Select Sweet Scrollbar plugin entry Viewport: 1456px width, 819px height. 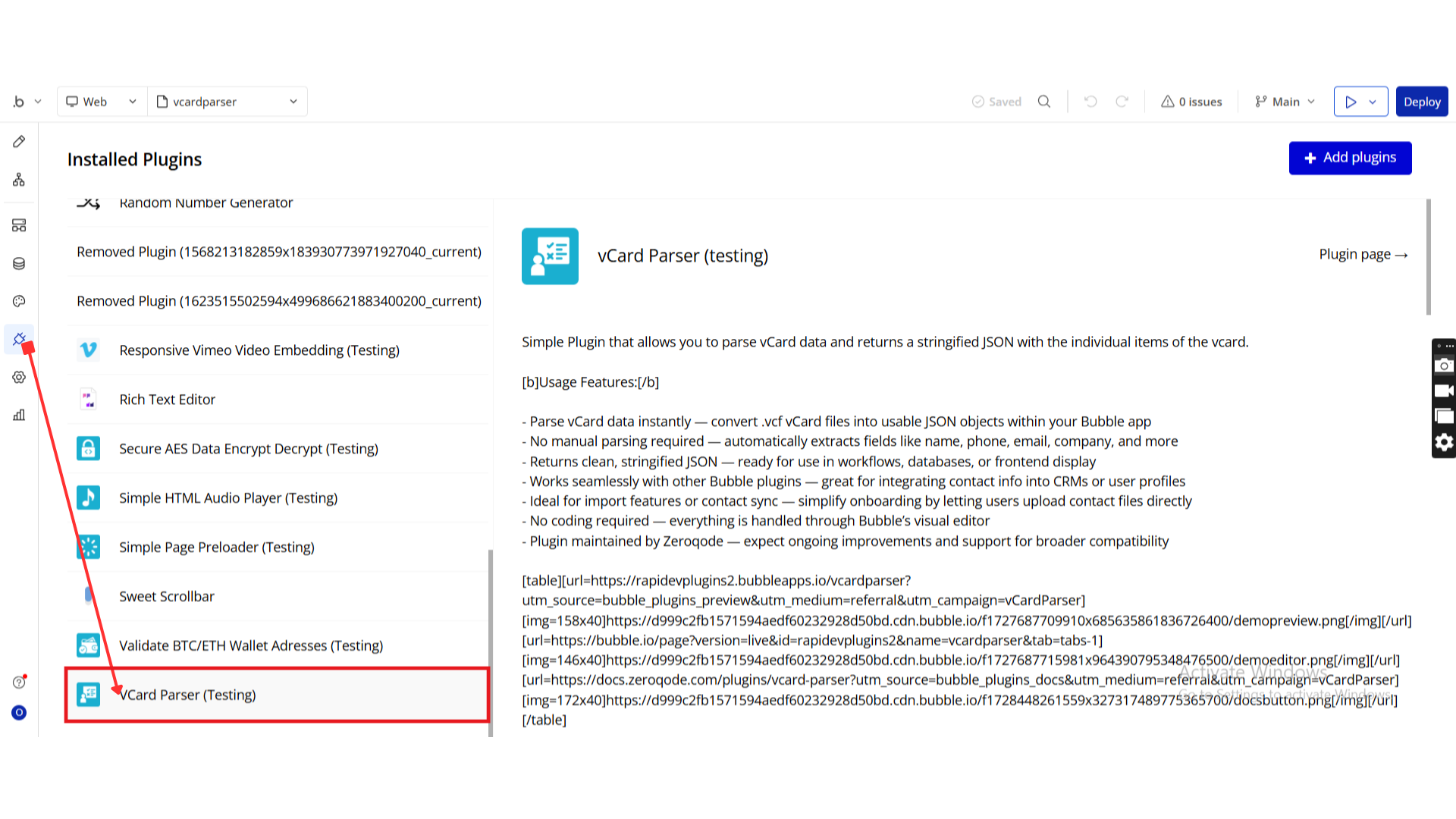[x=167, y=597]
